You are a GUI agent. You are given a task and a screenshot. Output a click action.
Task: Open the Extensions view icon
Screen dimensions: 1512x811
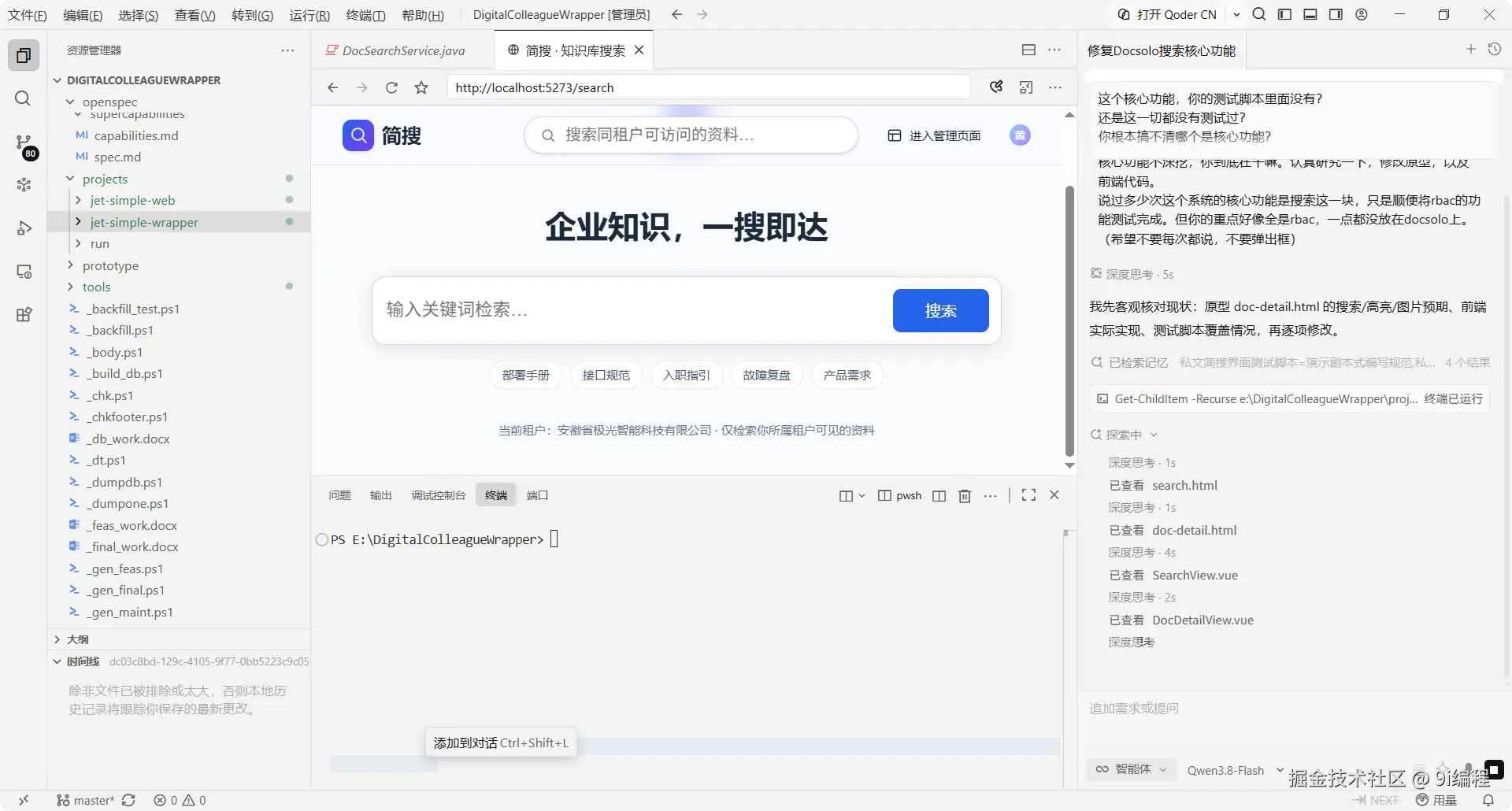click(24, 315)
